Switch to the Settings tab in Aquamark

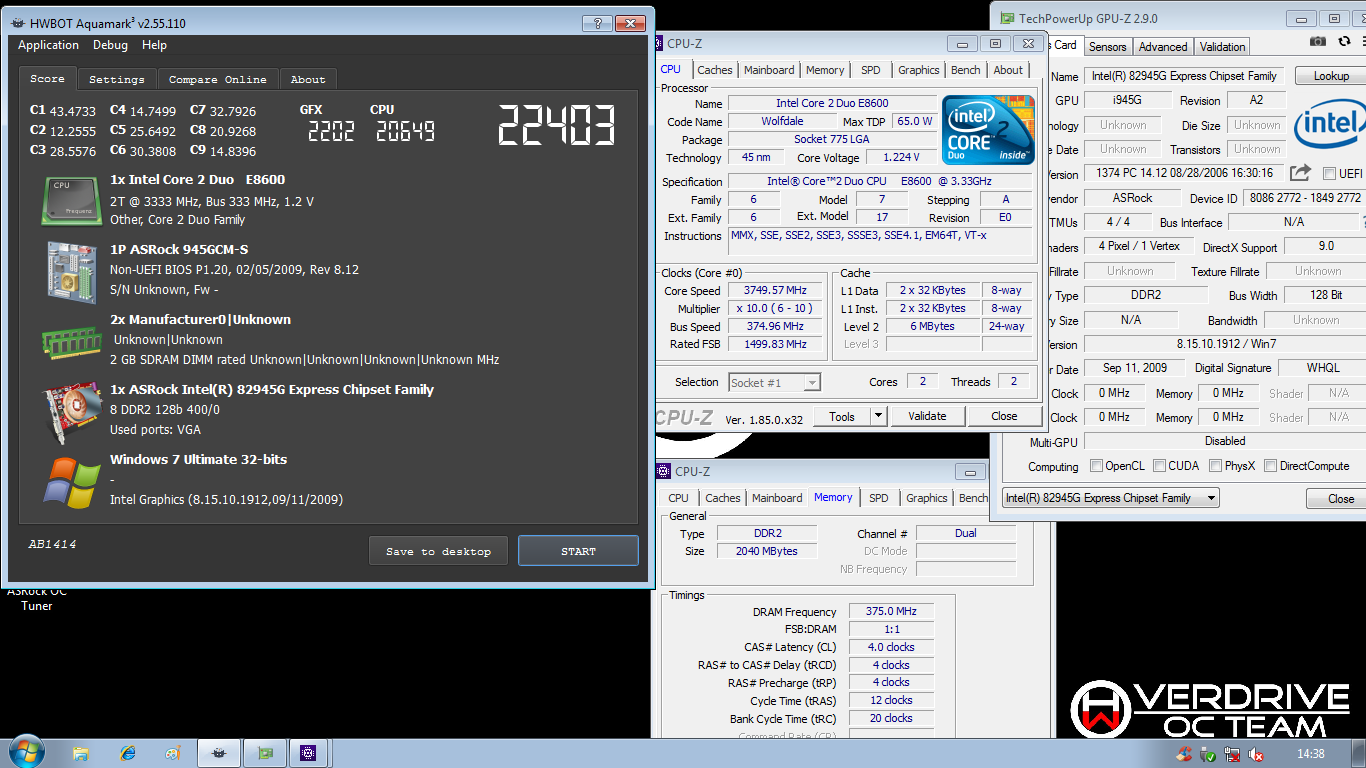tap(117, 79)
